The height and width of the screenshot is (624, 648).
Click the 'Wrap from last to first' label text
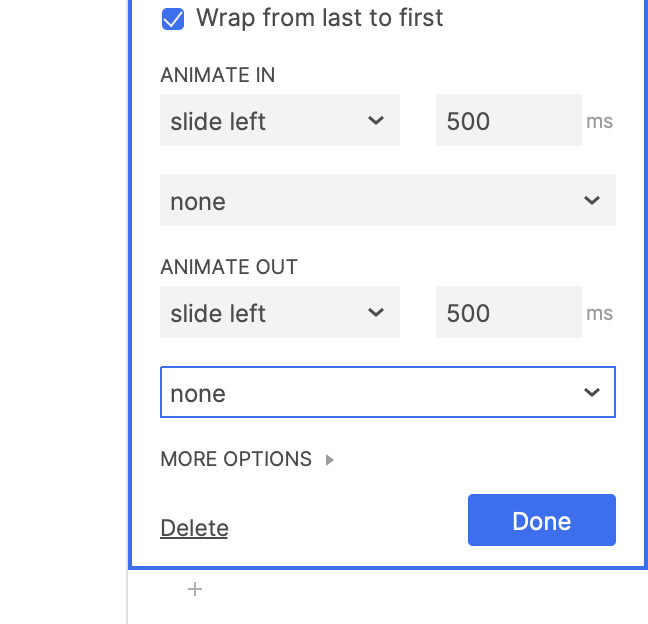(319, 18)
